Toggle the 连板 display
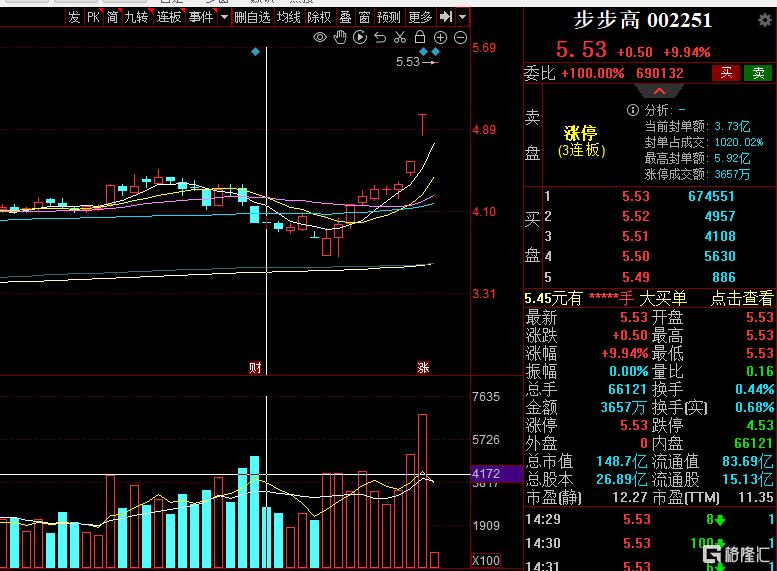Screen dimensions: 777x571 click(x=169, y=17)
